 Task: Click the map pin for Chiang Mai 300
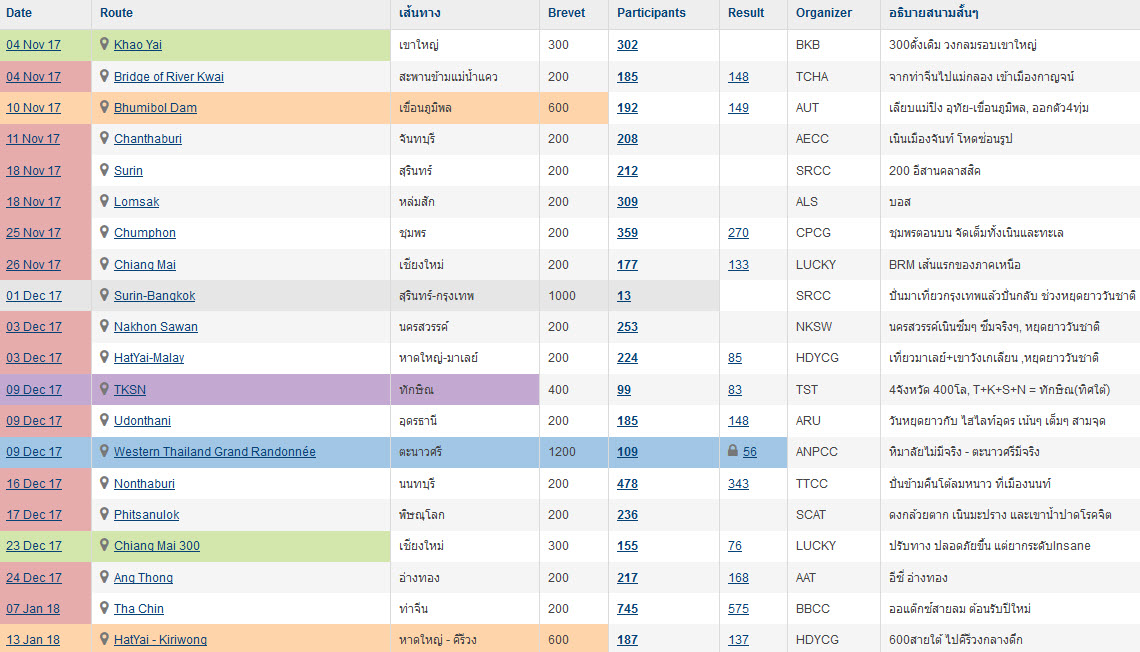(x=104, y=544)
